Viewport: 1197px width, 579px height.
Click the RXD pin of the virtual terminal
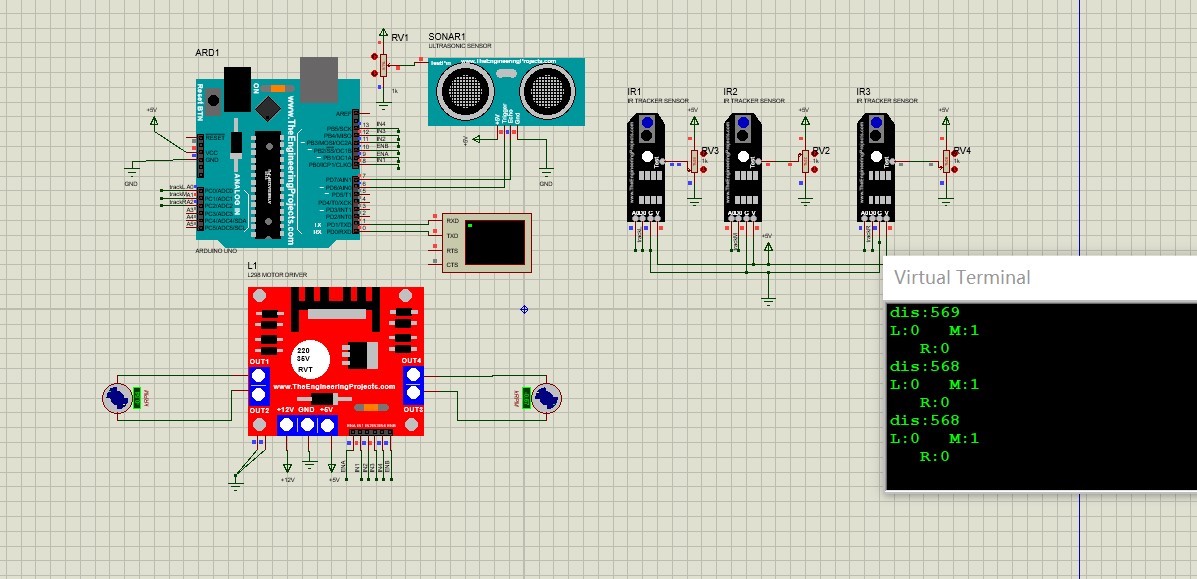point(452,221)
